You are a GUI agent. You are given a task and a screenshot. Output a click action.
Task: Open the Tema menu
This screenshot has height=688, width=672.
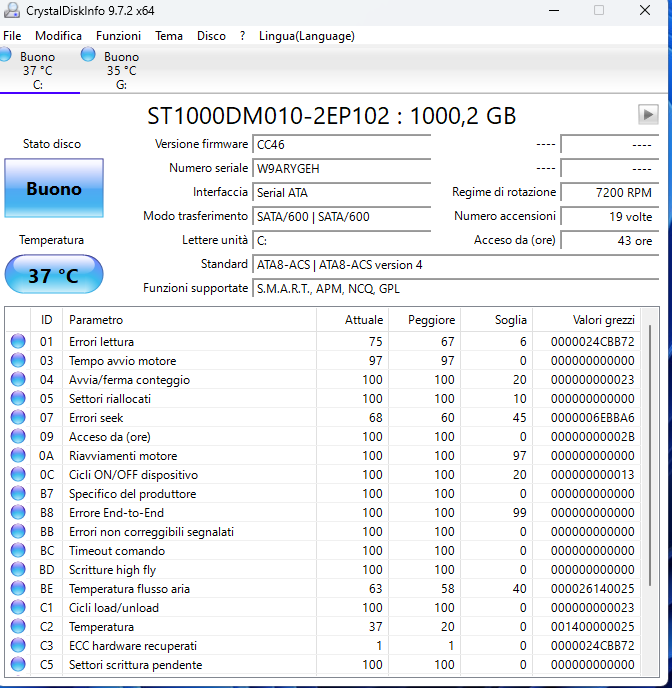point(169,36)
